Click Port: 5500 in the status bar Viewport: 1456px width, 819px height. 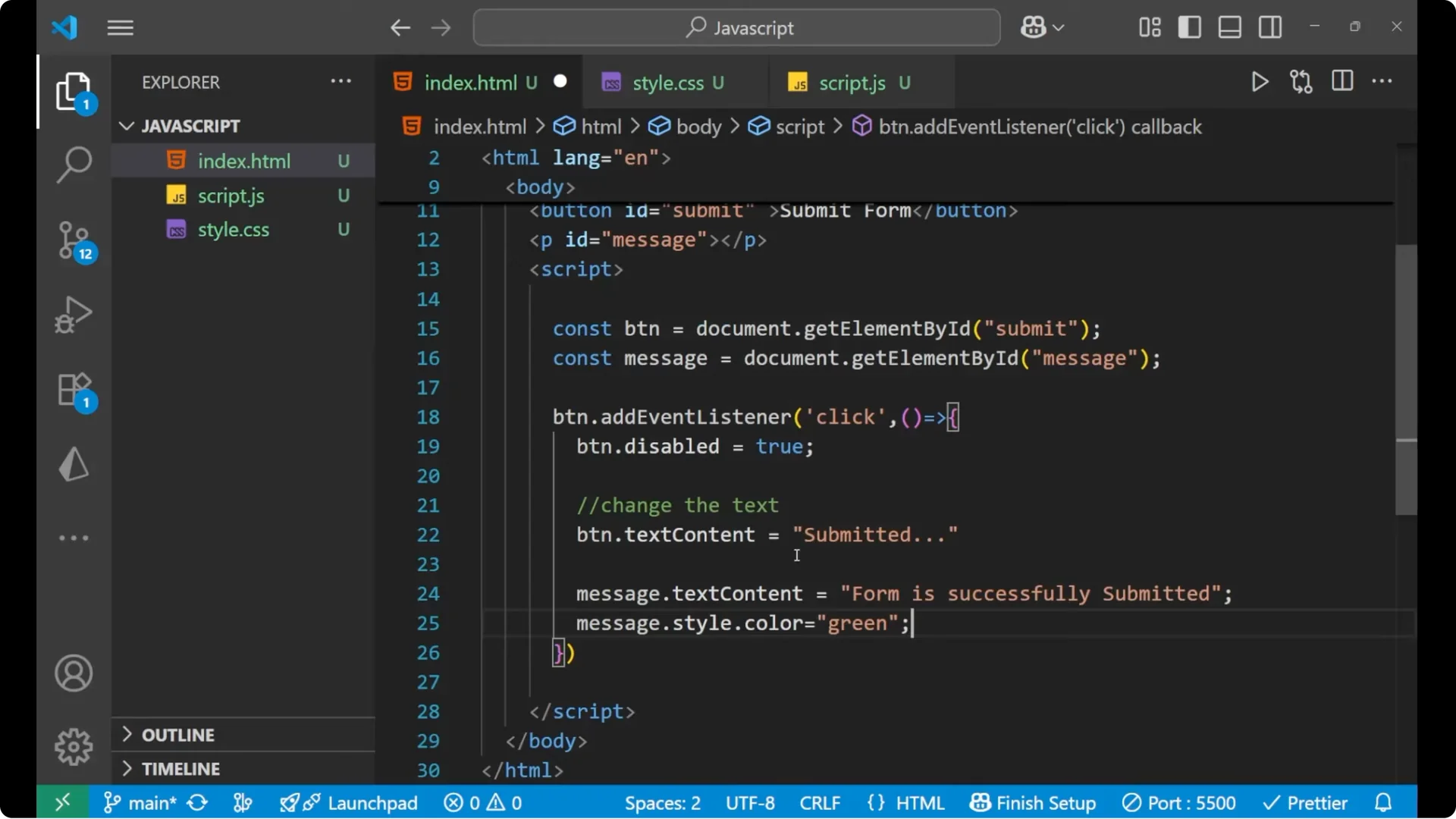tap(1179, 802)
